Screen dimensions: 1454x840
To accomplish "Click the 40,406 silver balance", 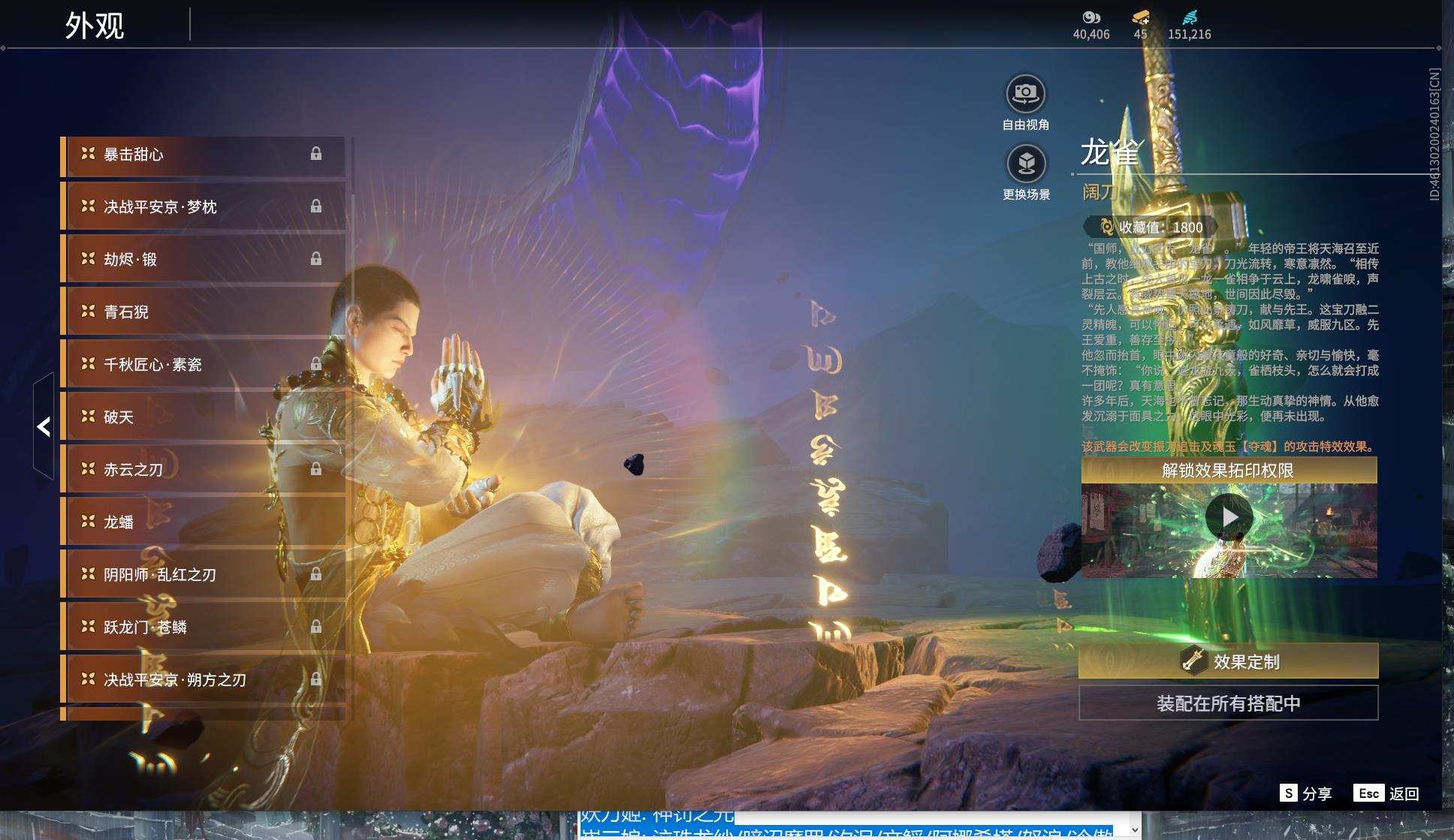I will click(x=1091, y=35).
